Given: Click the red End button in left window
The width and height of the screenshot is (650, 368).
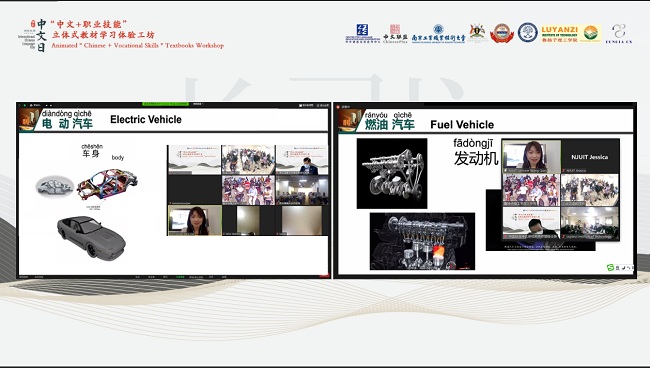Looking at the screenshot, I should pos(324,276).
